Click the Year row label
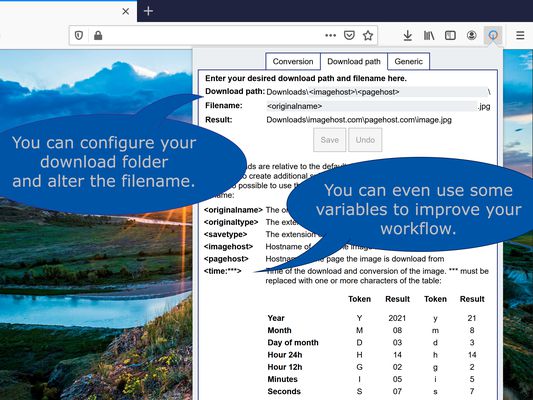The width and height of the screenshot is (533, 400). tap(276, 318)
